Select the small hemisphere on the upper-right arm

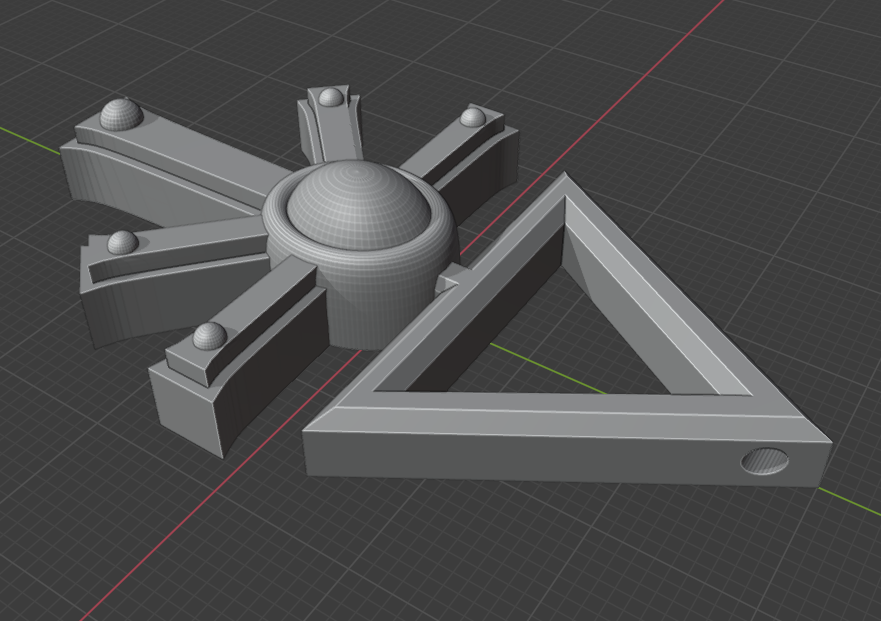[473, 117]
